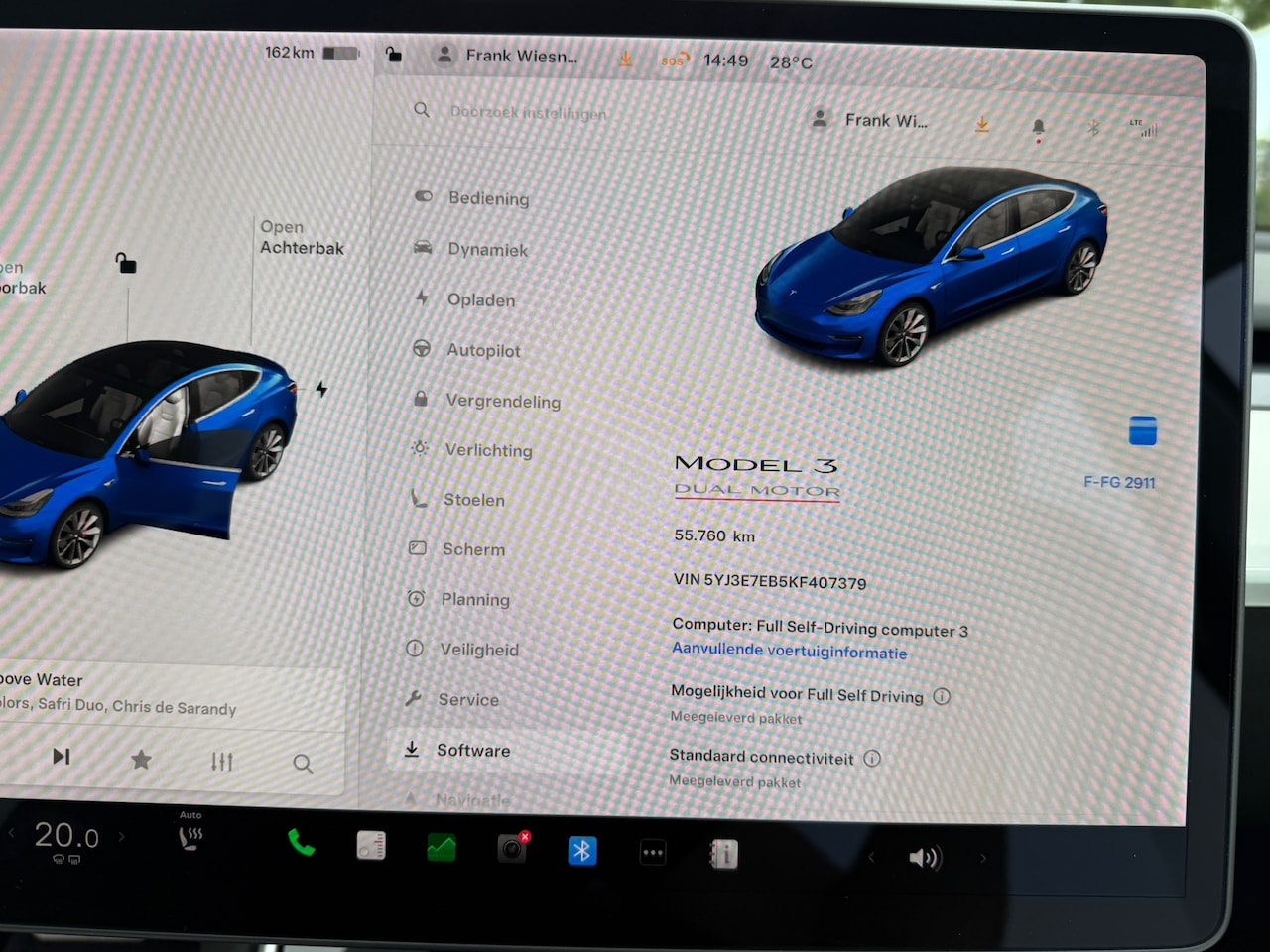Open the Bluetooth app in the bottom dock
Viewport: 1270px width, 952px height.
[x=582, y=850]
